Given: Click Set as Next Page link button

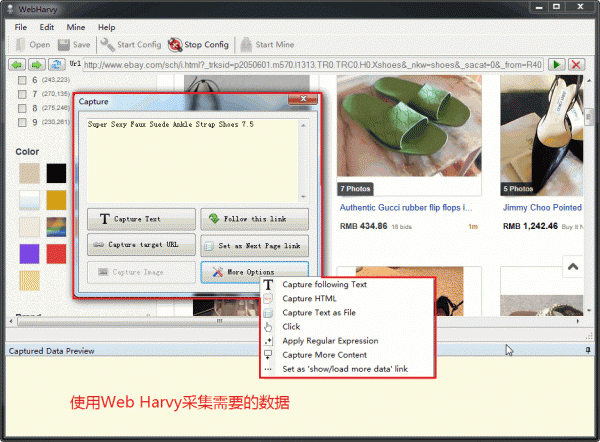Looking at the screenshot, I should [254, 246].
